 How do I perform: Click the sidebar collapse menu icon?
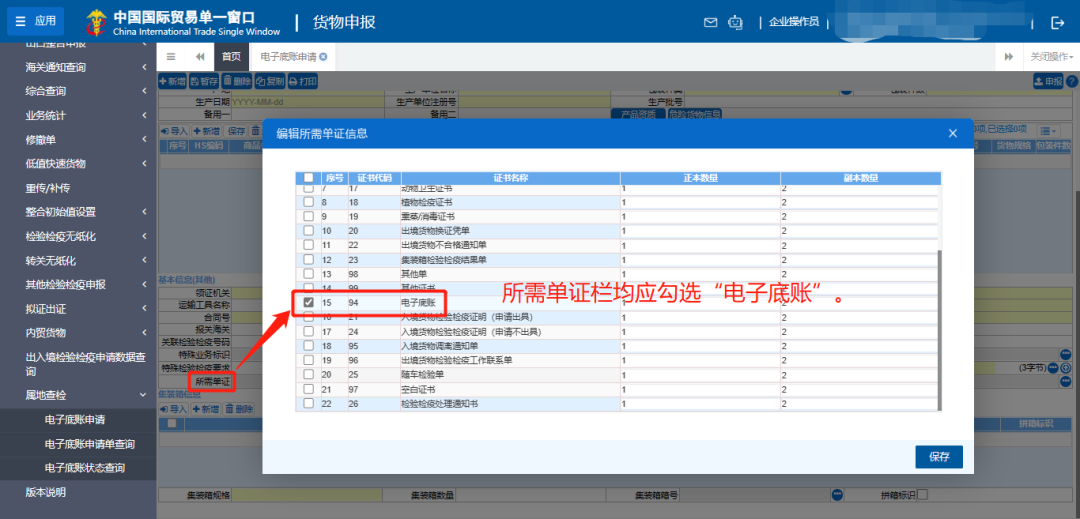pyautogui.click(x=171, y=57)
